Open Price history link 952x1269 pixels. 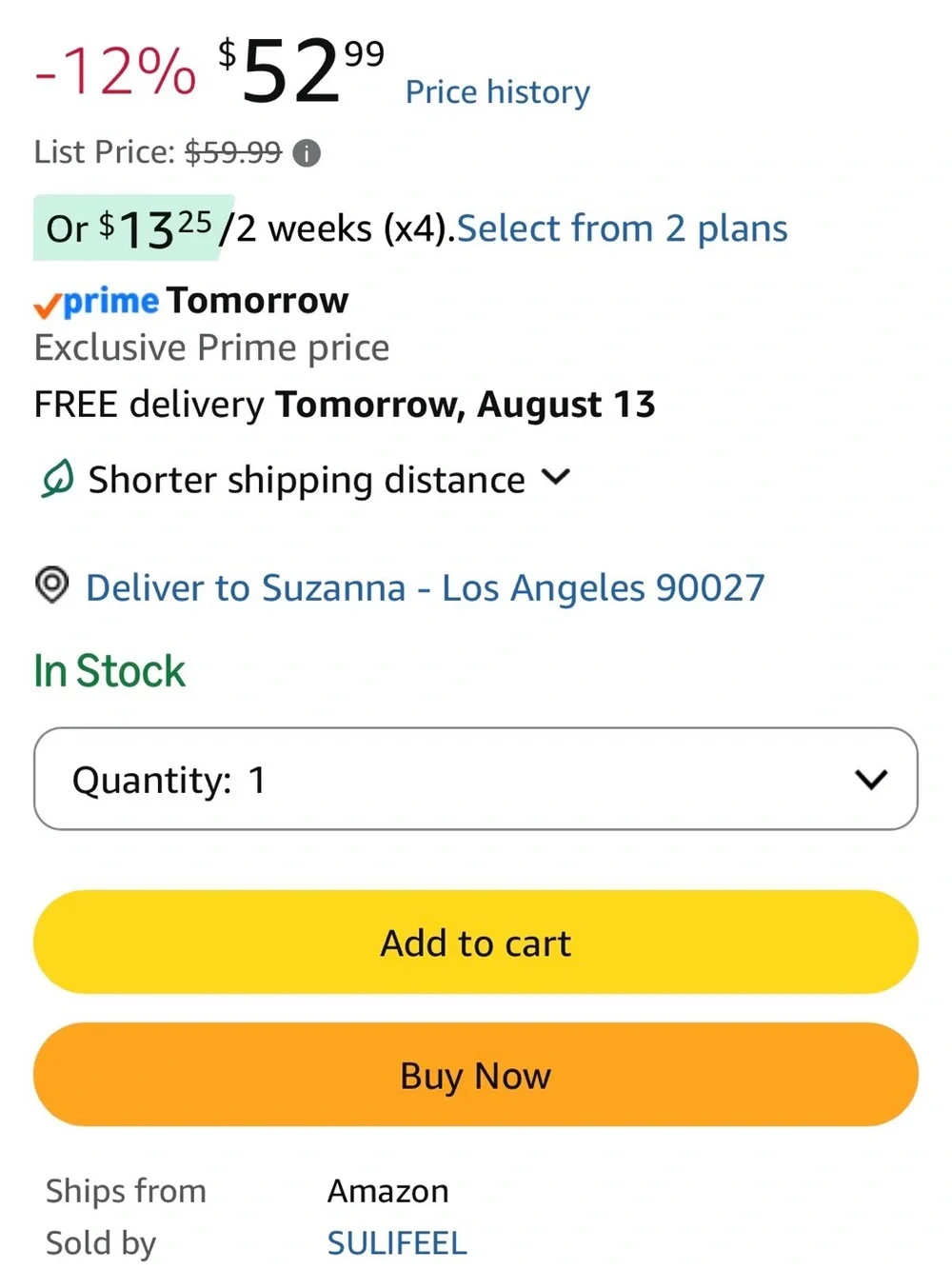coord(498,92)
